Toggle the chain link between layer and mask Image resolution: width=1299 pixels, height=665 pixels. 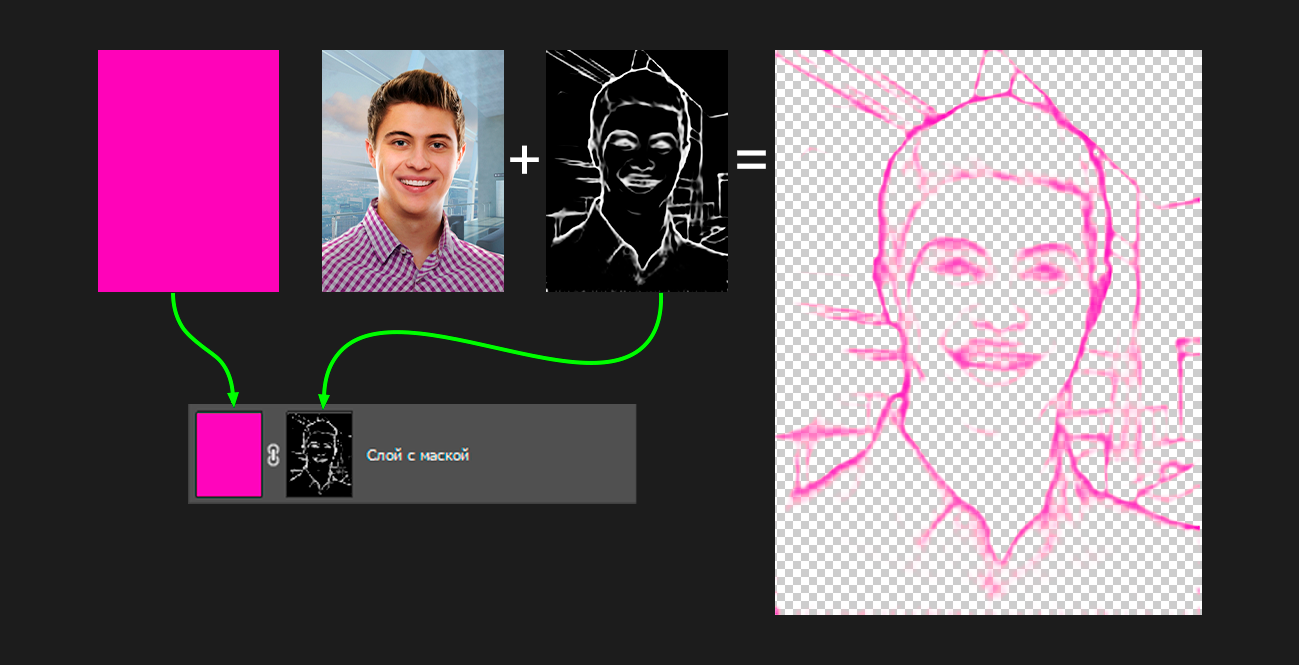pos(274,456)
